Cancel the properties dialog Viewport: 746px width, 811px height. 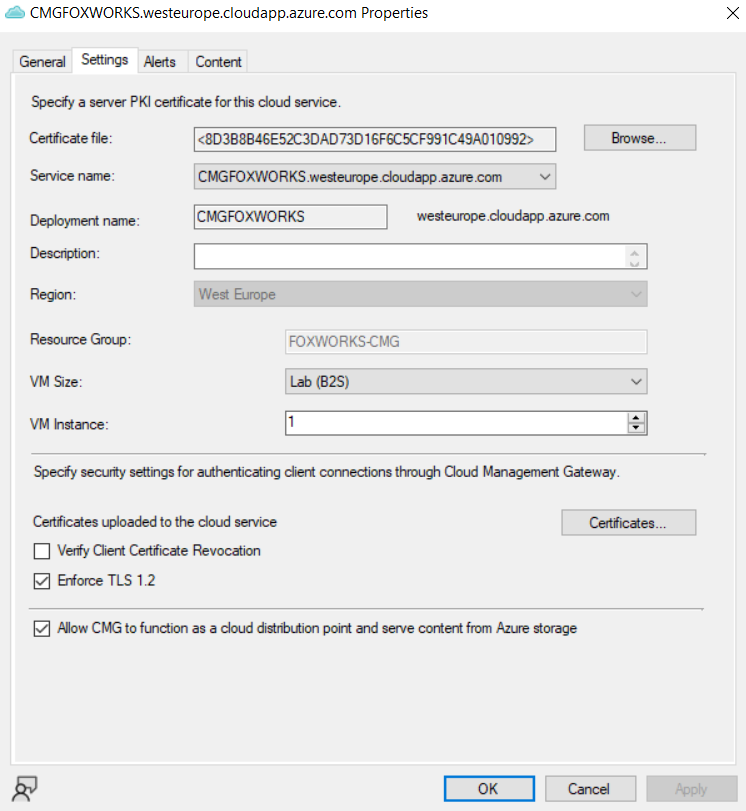tap(590, 789)
